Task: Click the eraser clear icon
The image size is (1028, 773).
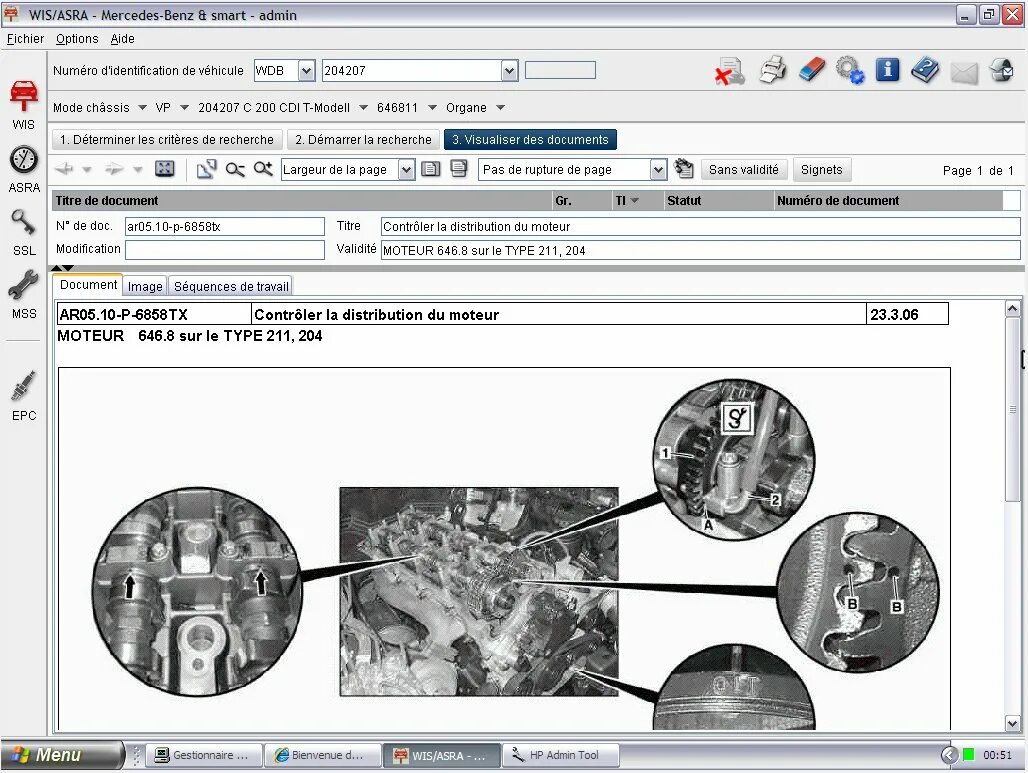Action: 812,69
